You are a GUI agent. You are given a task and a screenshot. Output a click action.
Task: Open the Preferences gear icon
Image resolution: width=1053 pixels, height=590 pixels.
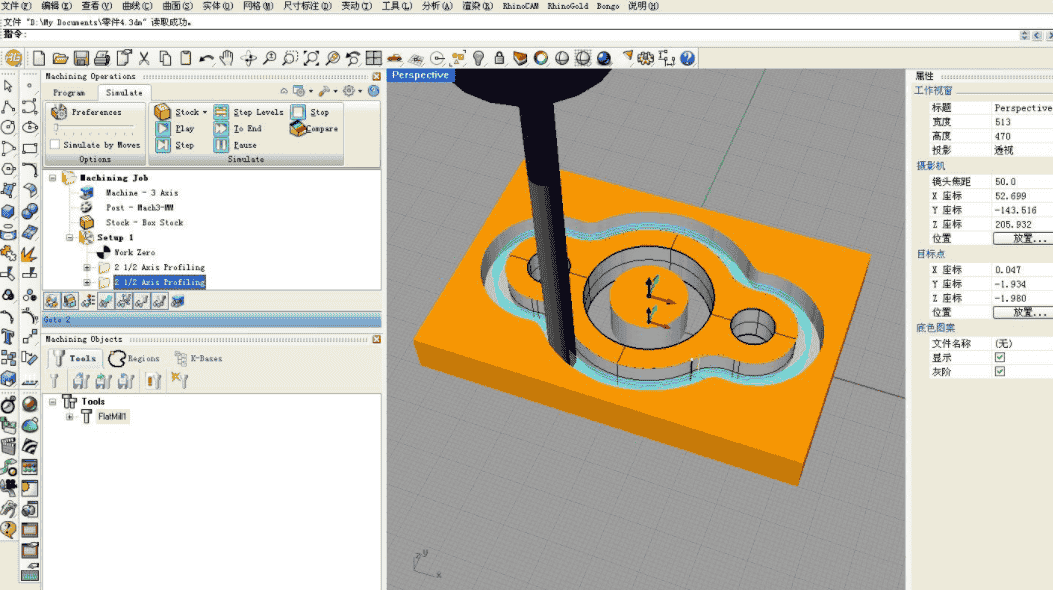pos(59,112)
